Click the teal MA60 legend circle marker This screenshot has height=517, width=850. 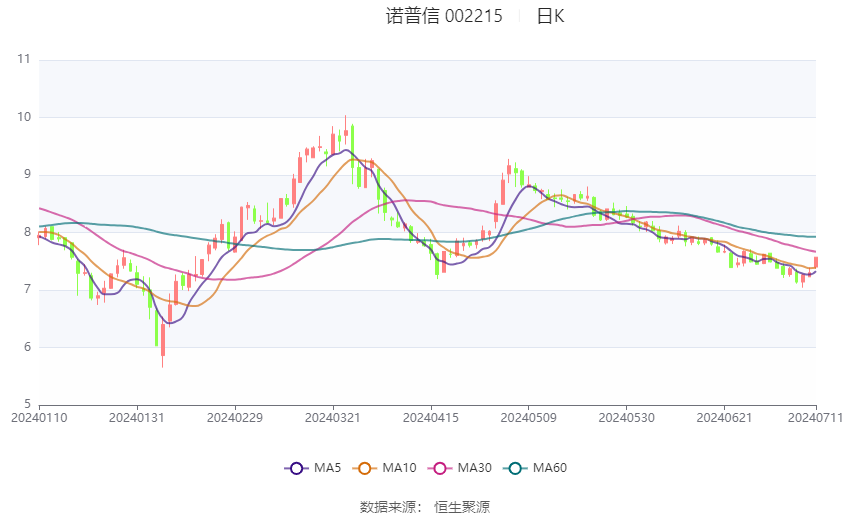click(513, 468)
